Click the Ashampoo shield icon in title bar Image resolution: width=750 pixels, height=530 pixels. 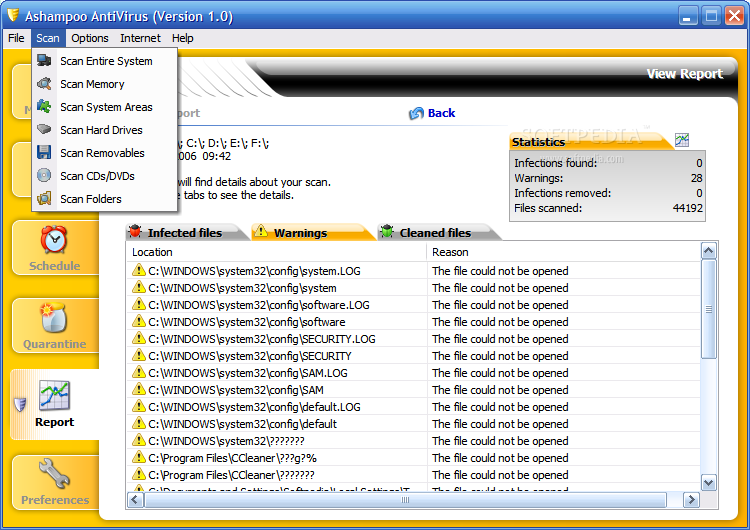tap(13, 15)
